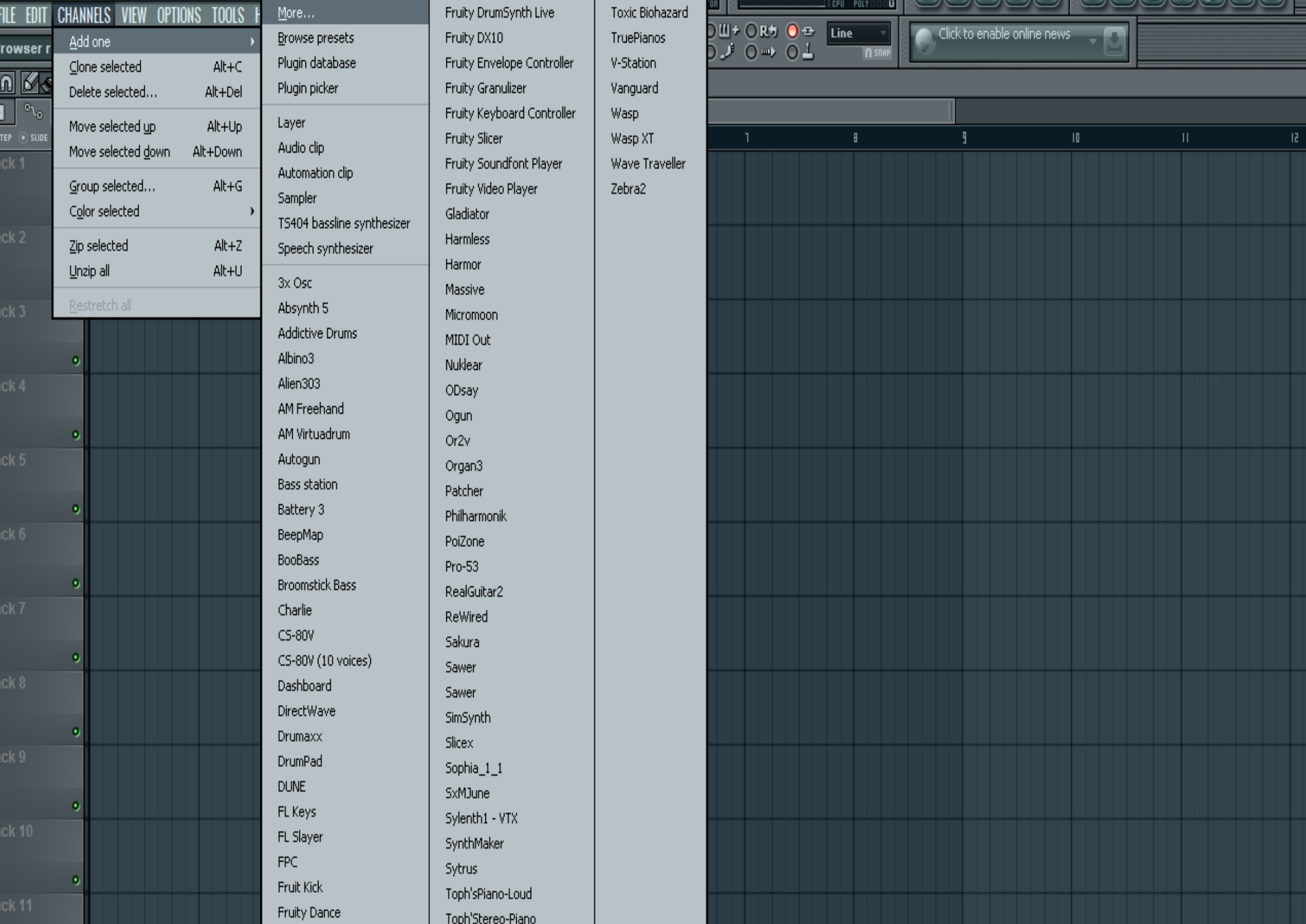This screenshot has height=924, width=1306.
Task: Choose Clone selected menu entry
Action: [156, 66]
